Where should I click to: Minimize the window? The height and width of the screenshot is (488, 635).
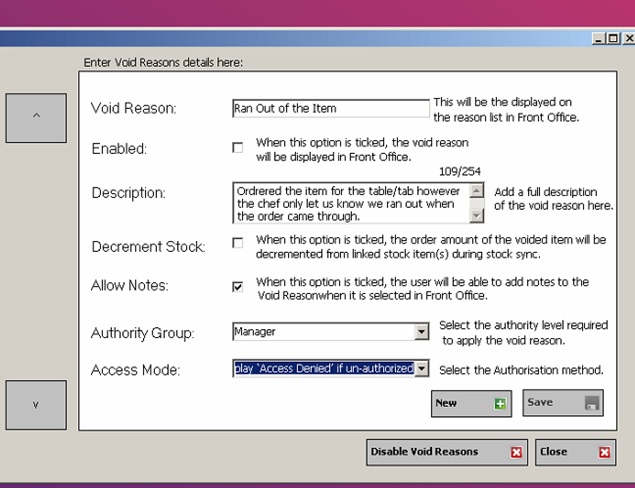click(x=598, y=38)
